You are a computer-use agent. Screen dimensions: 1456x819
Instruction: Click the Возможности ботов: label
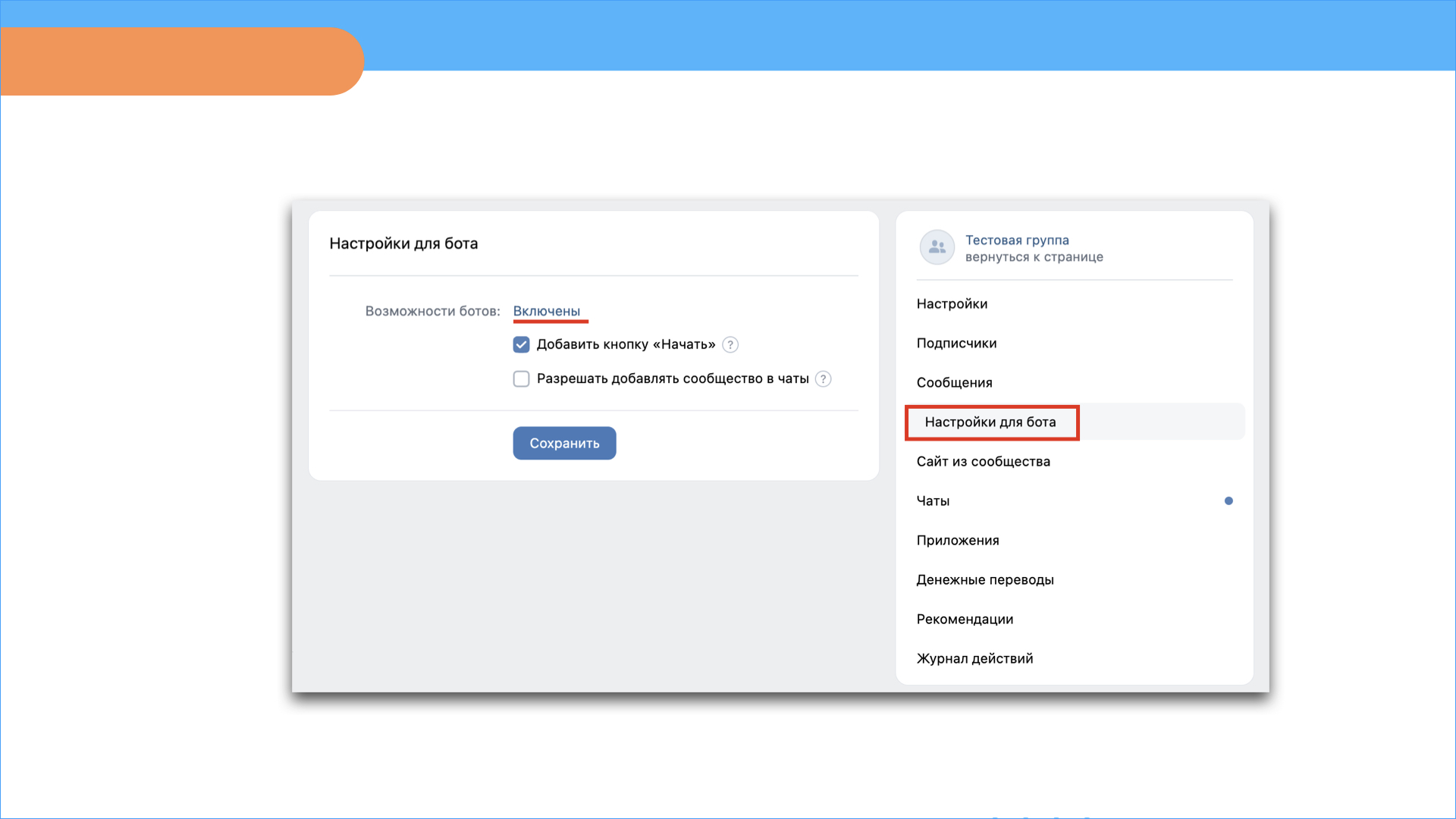pos(432,311)
